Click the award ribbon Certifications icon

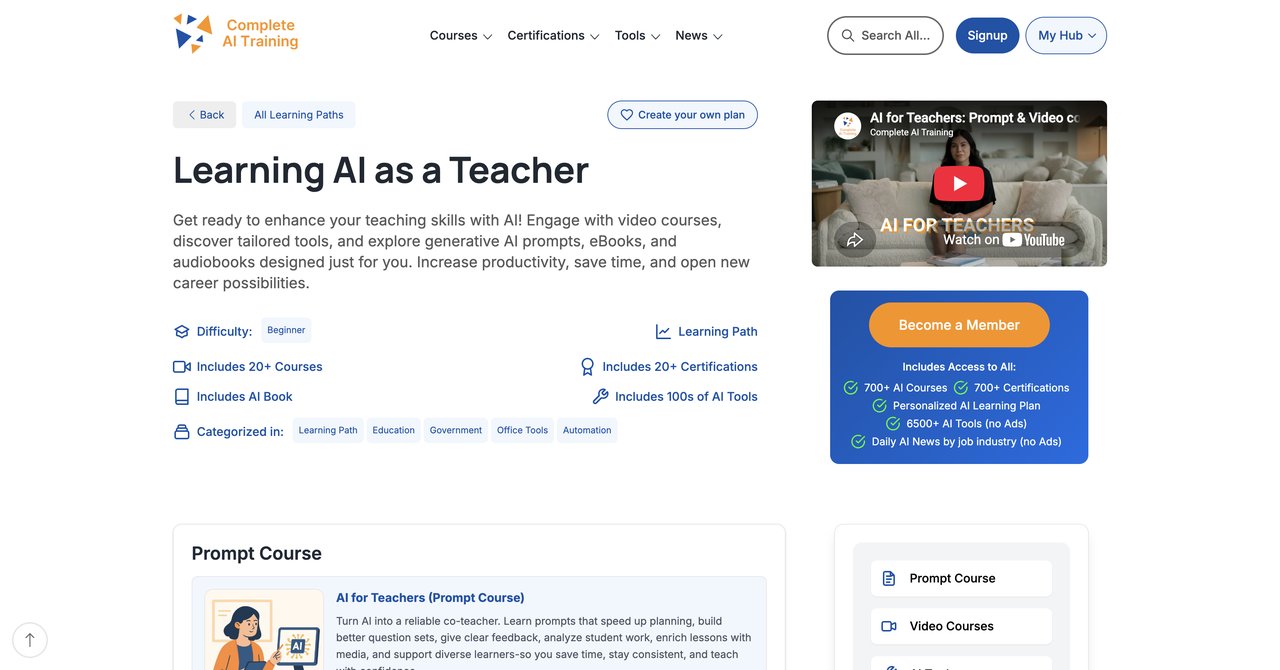(x=588, y=367)
